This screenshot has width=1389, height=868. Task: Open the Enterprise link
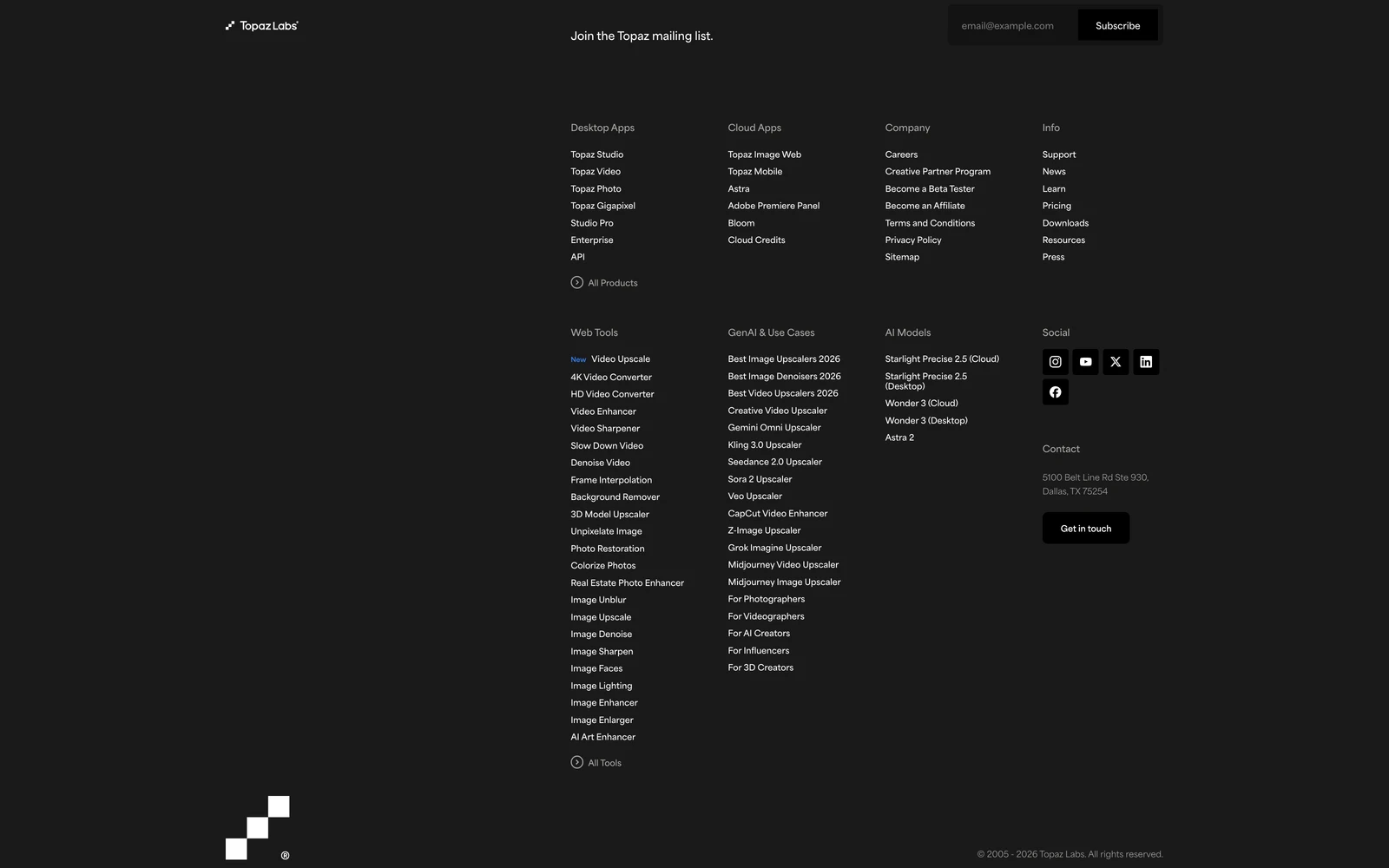point(592,240)
